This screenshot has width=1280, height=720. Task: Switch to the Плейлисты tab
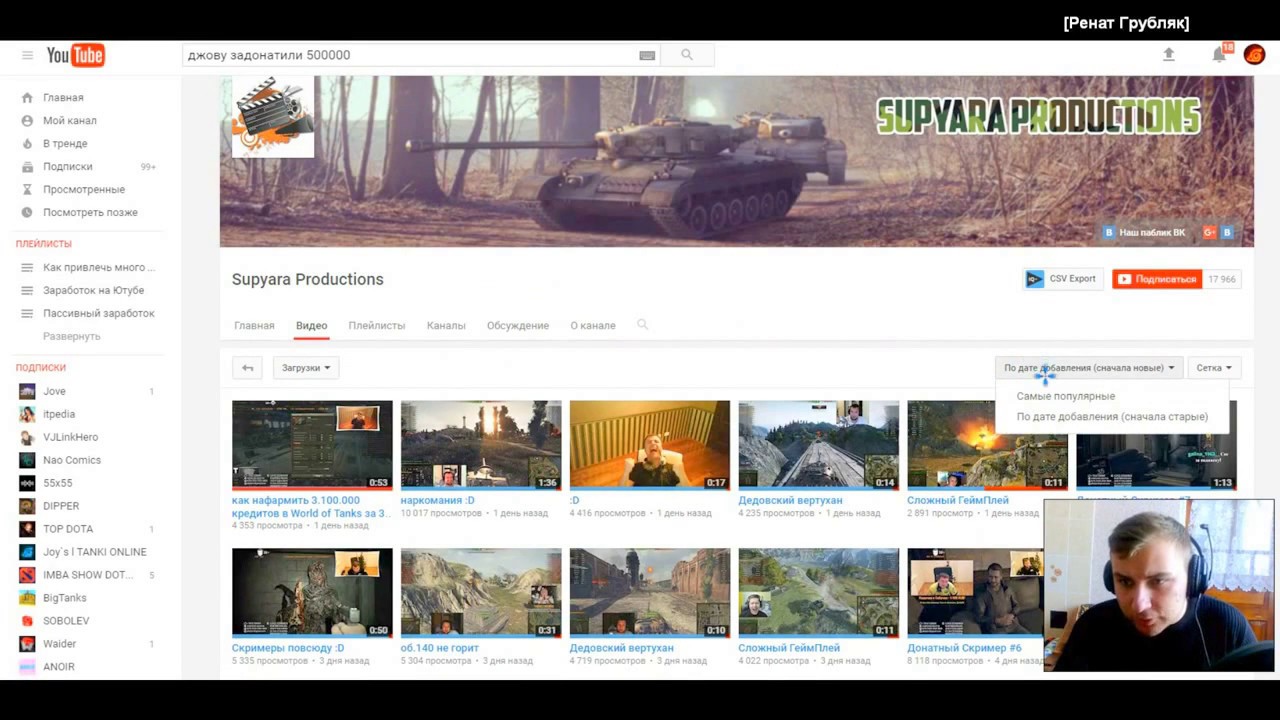pyautogui.click(x=376, y=325)
